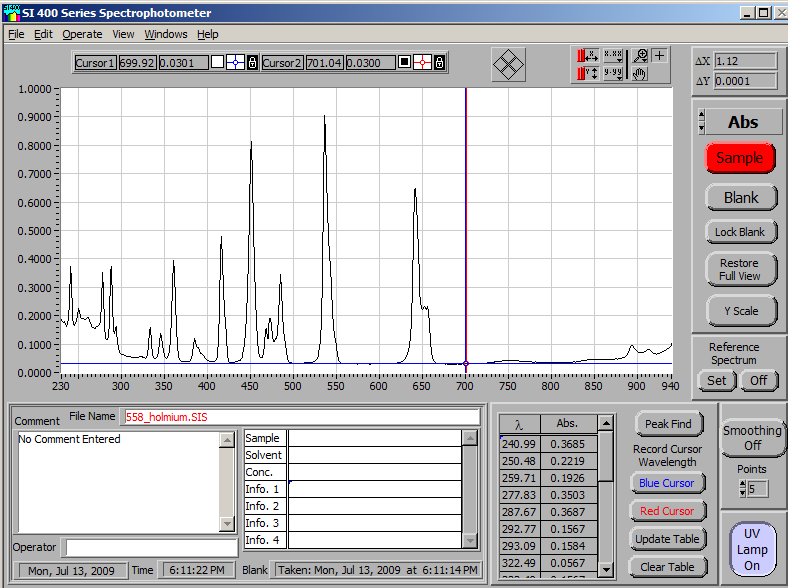Open the Windows menu
Viewport: 788px width, 588px height.
coord(165,34)
